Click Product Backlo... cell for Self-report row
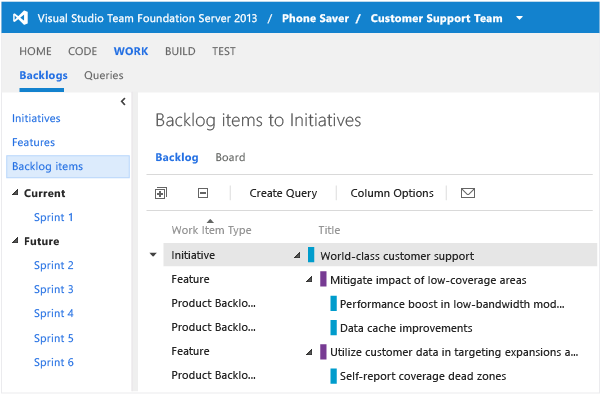This screenshot has width=600, height=394. (214, 375)
